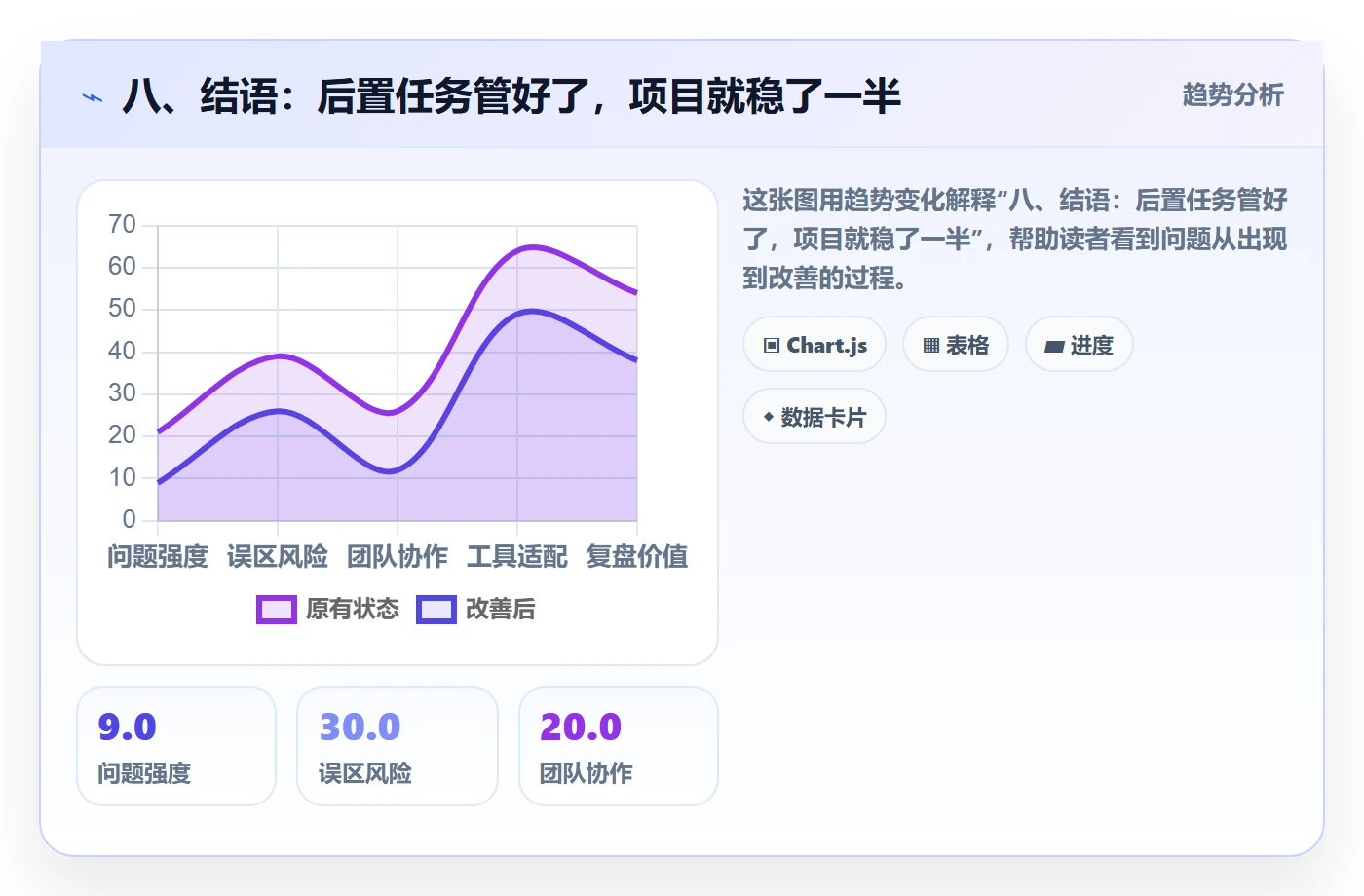Click the 团队协作 x-axis label

point(398,557)
